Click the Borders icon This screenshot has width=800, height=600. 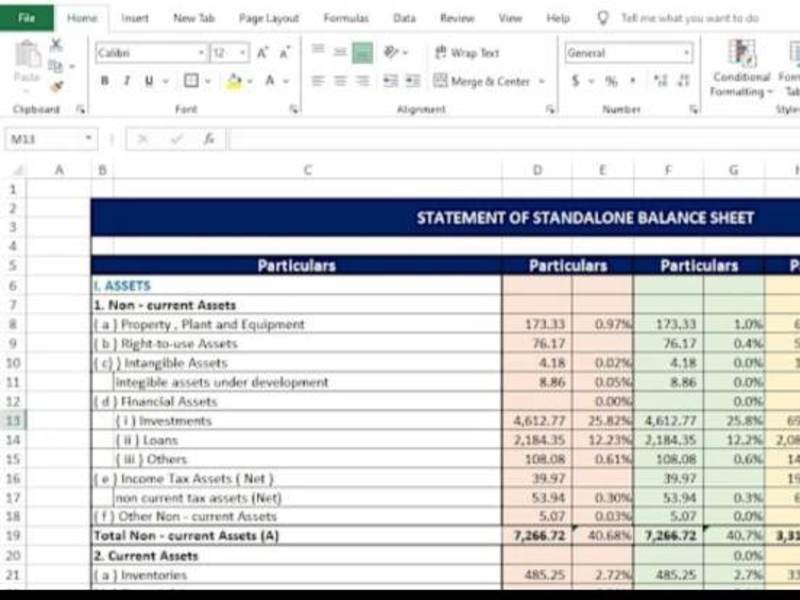[x=191, y=81]
